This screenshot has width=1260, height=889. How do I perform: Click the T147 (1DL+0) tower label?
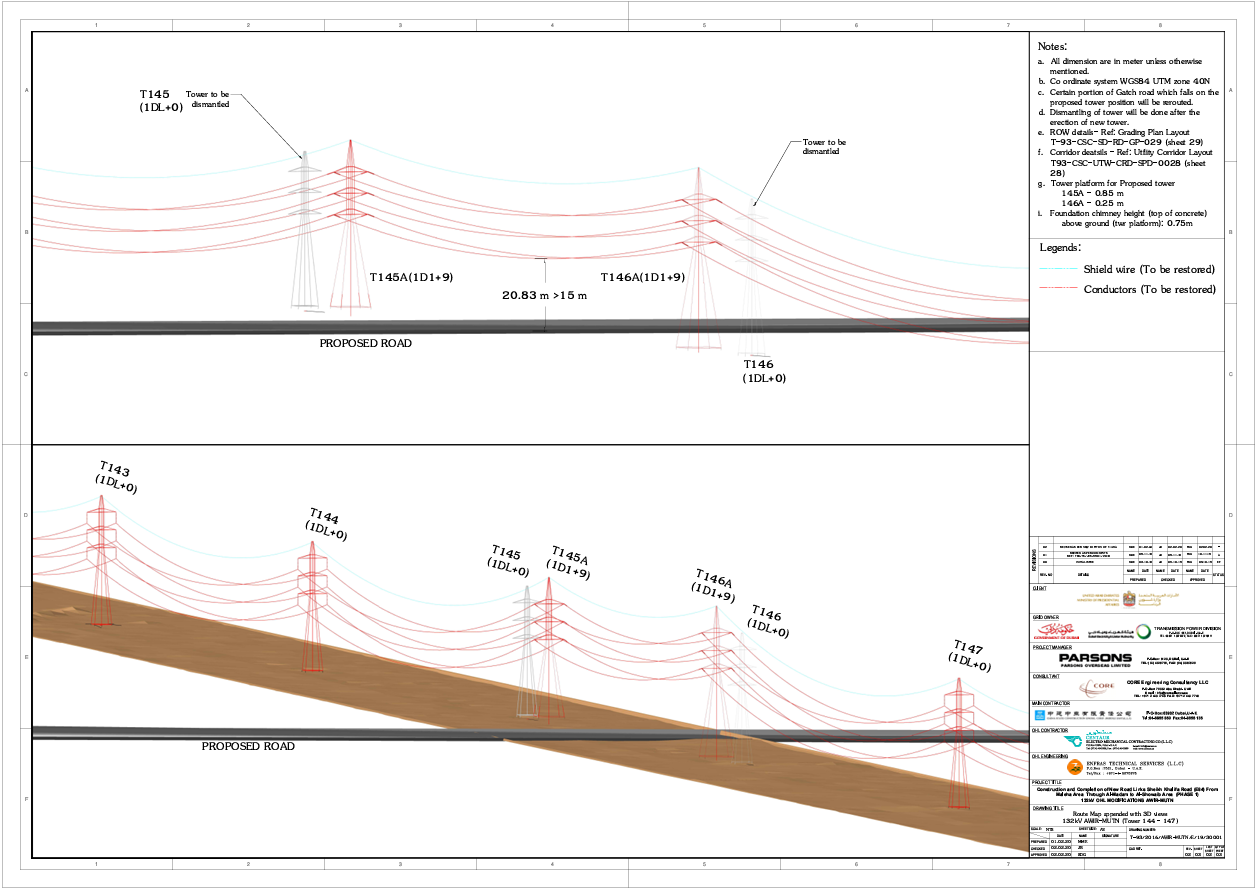click(x=972, y=654)
